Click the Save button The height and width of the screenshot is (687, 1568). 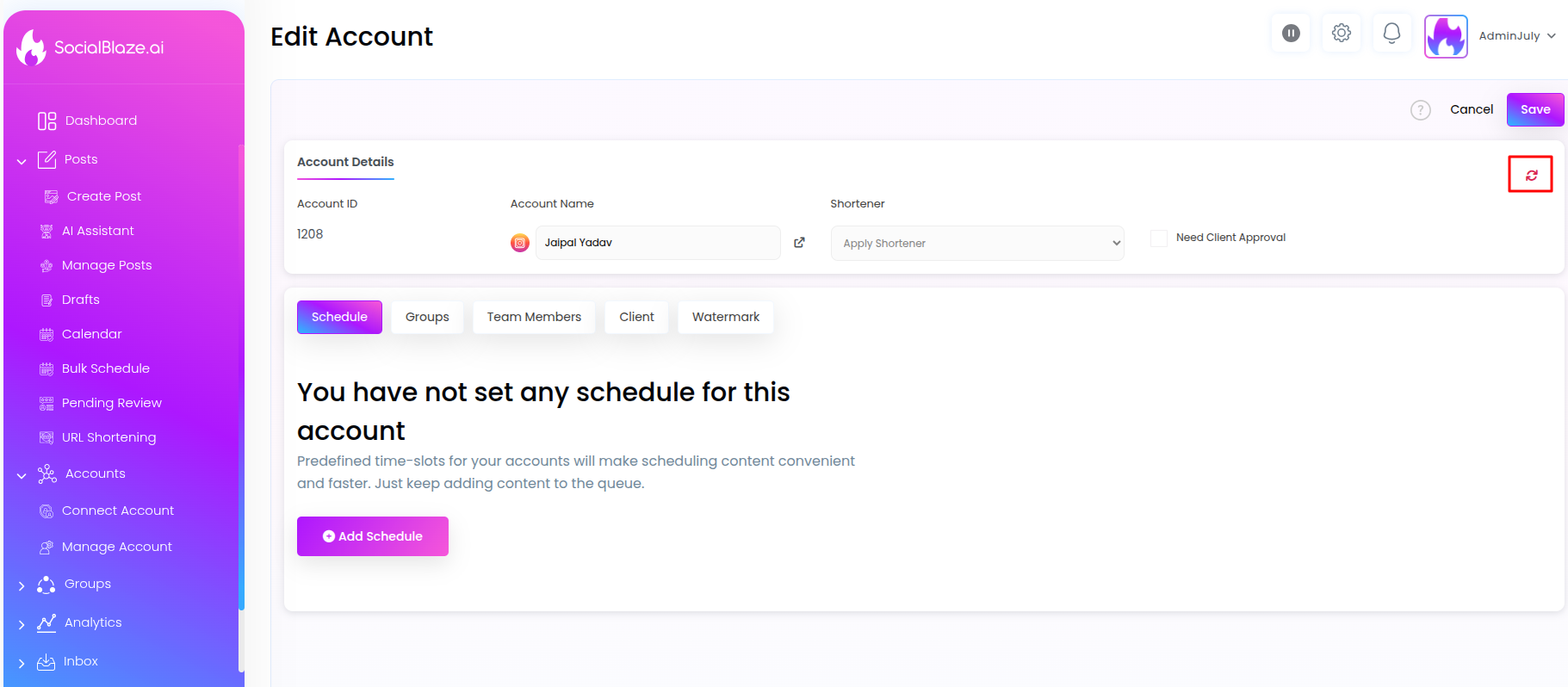coord(1535,109)
